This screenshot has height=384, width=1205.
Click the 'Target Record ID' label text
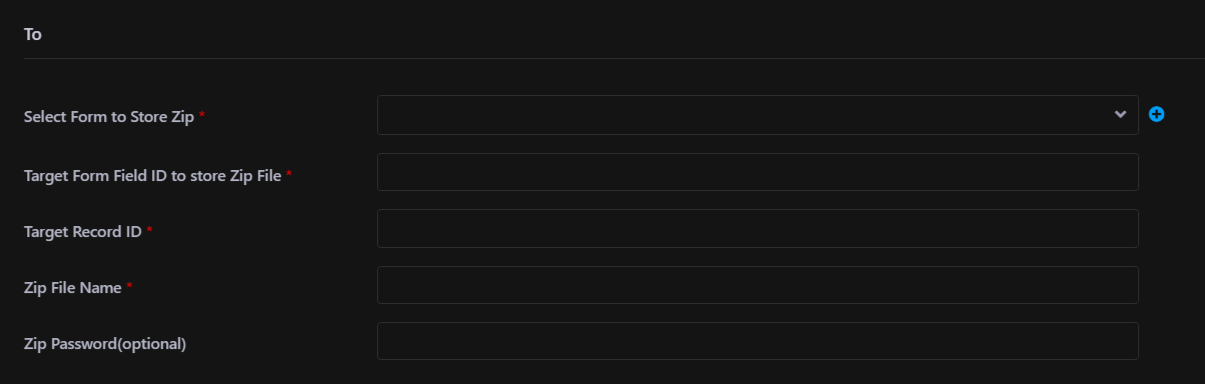pos(83,231)
